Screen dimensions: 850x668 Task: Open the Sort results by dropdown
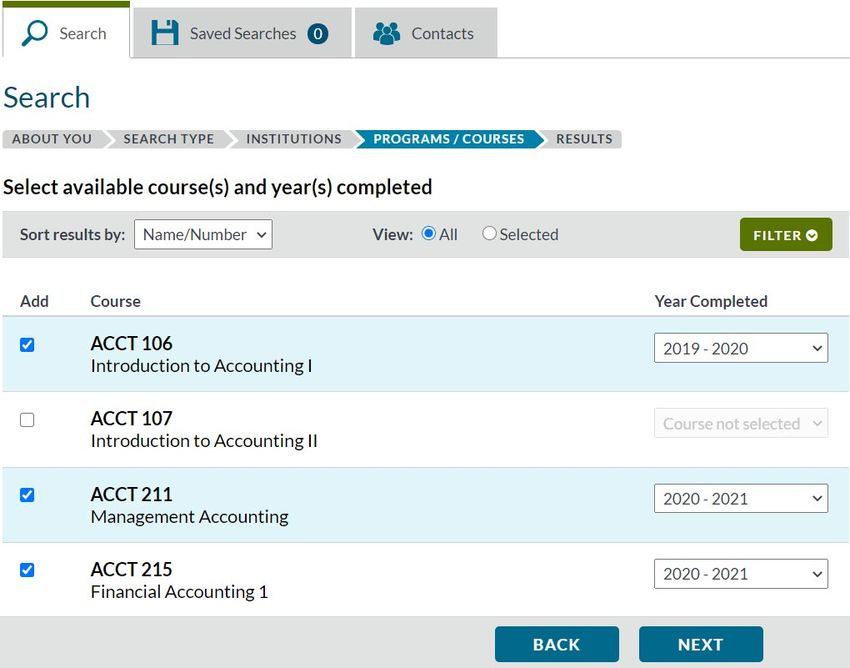(203, 234)
